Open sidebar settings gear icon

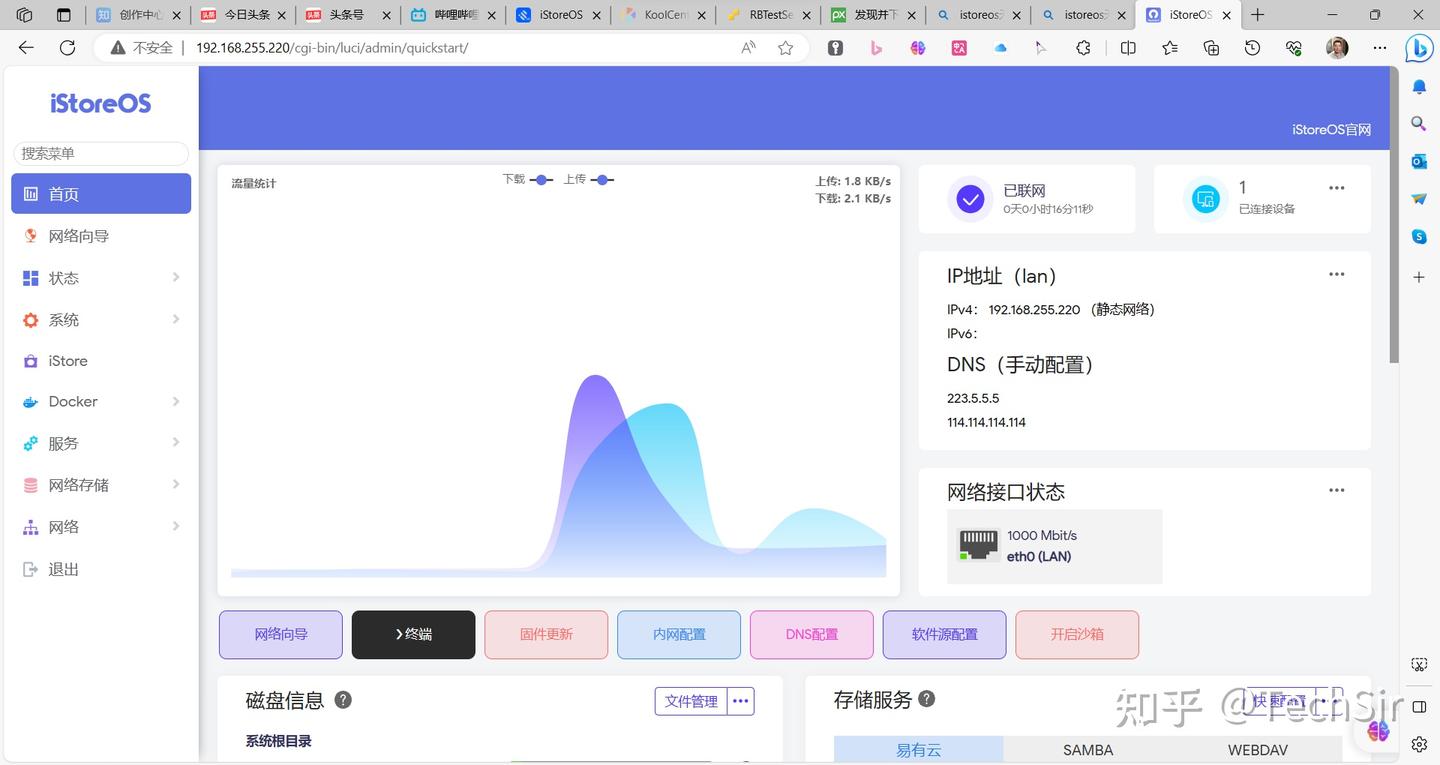(x=1419, y=744)
